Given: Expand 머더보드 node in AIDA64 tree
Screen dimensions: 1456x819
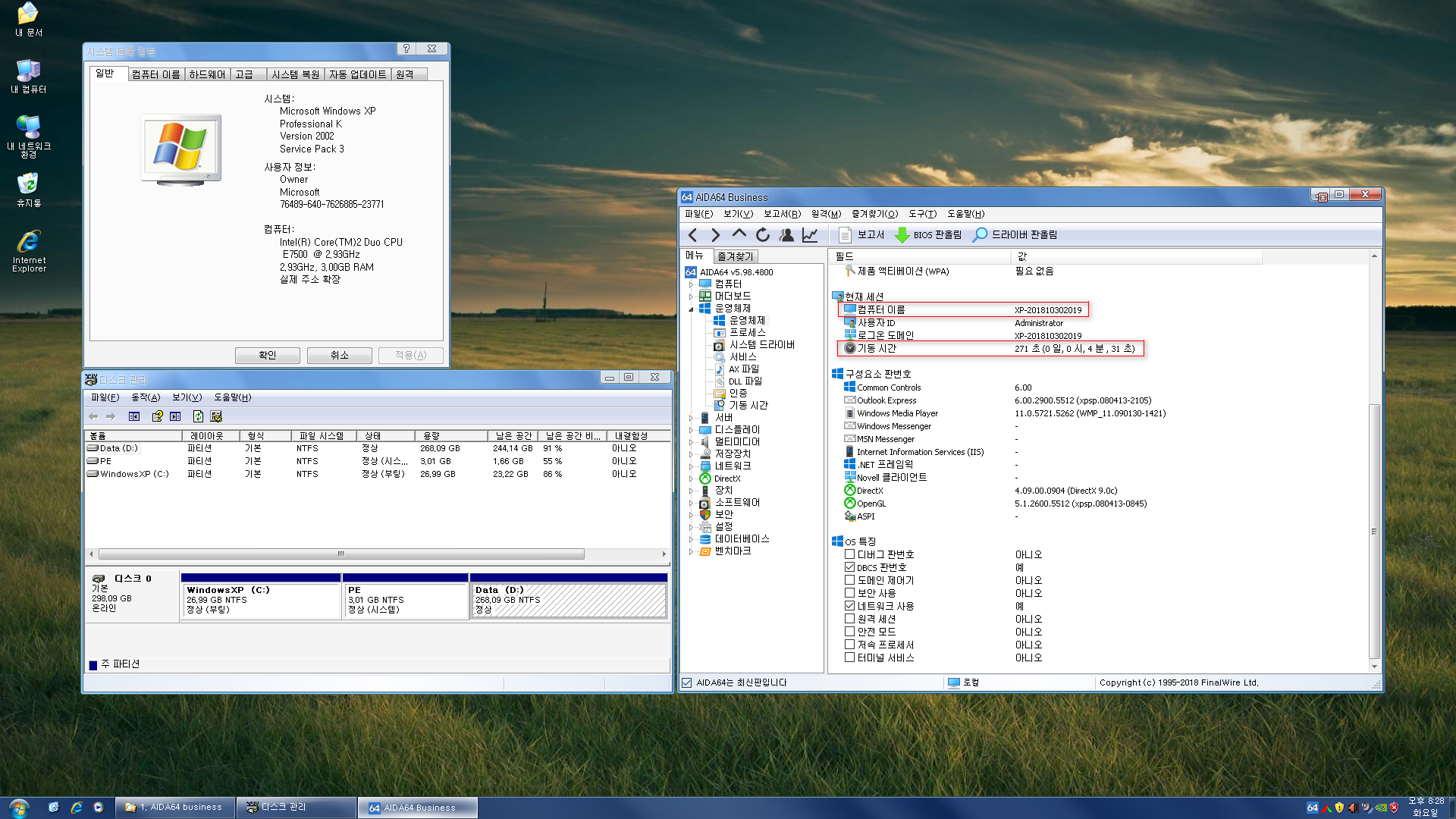Looking at the screenshot, I should (691, 297).
